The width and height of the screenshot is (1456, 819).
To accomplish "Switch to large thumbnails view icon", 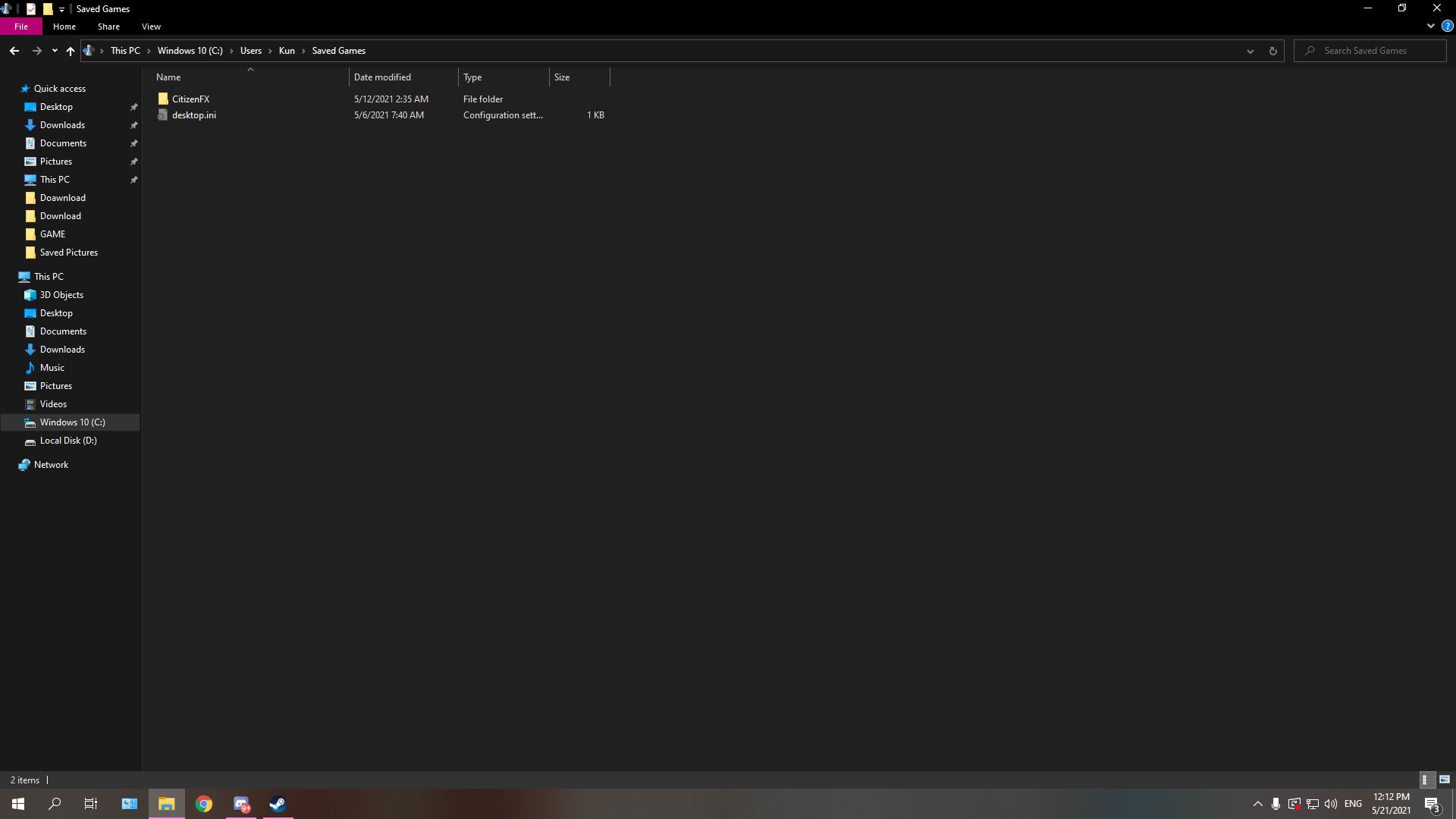I will pyautogui.click(x=1444, y=780).
